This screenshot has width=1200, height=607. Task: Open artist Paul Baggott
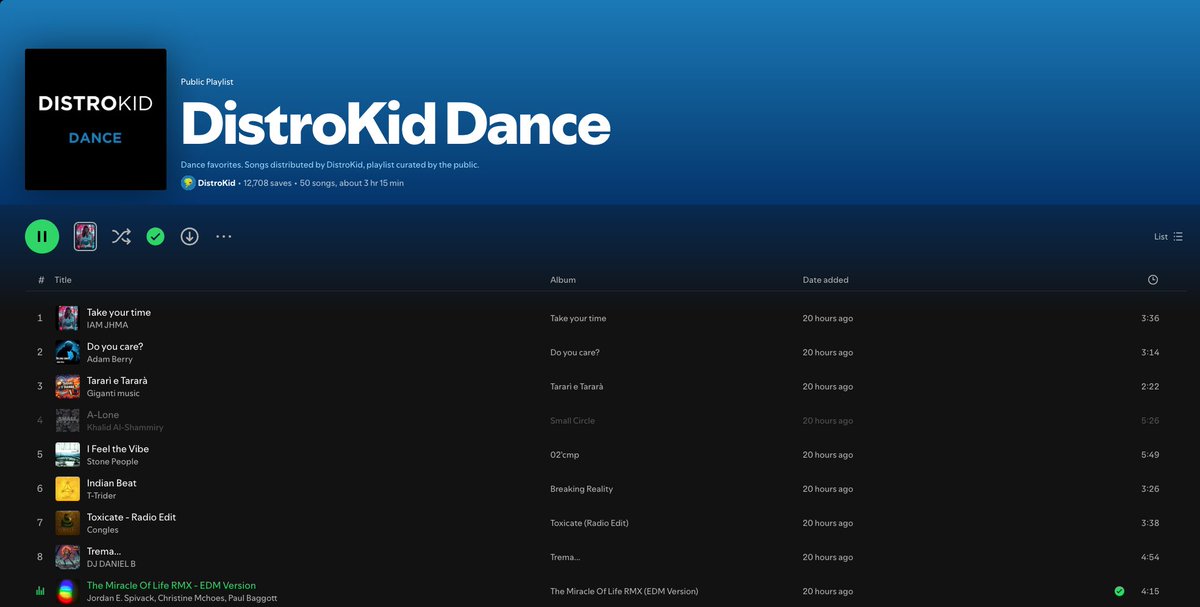point(255,598)
